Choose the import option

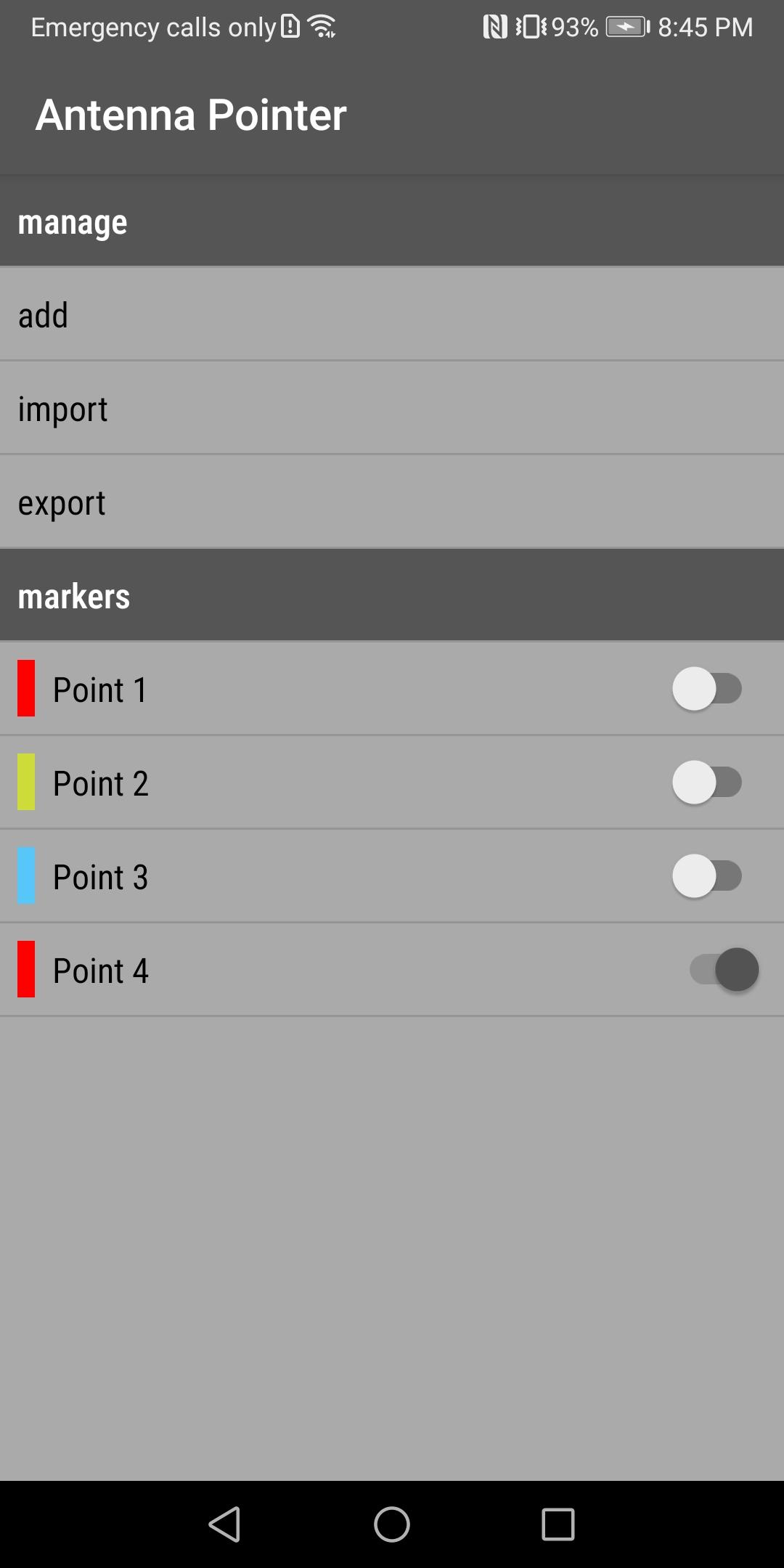tap(392, 408)
